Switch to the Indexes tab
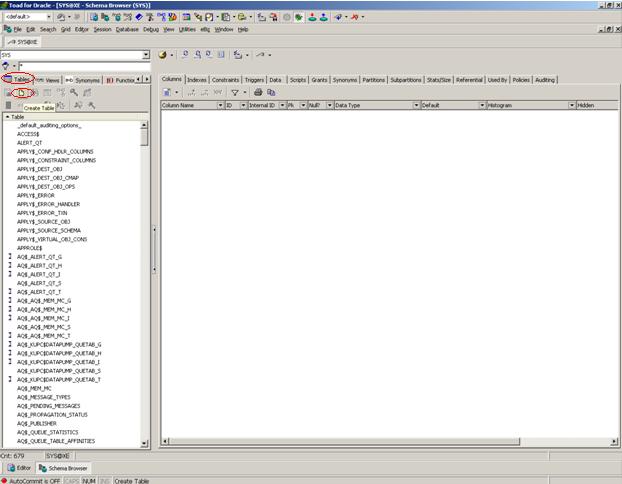The image size is (622, 484). [x=197, y=80]
